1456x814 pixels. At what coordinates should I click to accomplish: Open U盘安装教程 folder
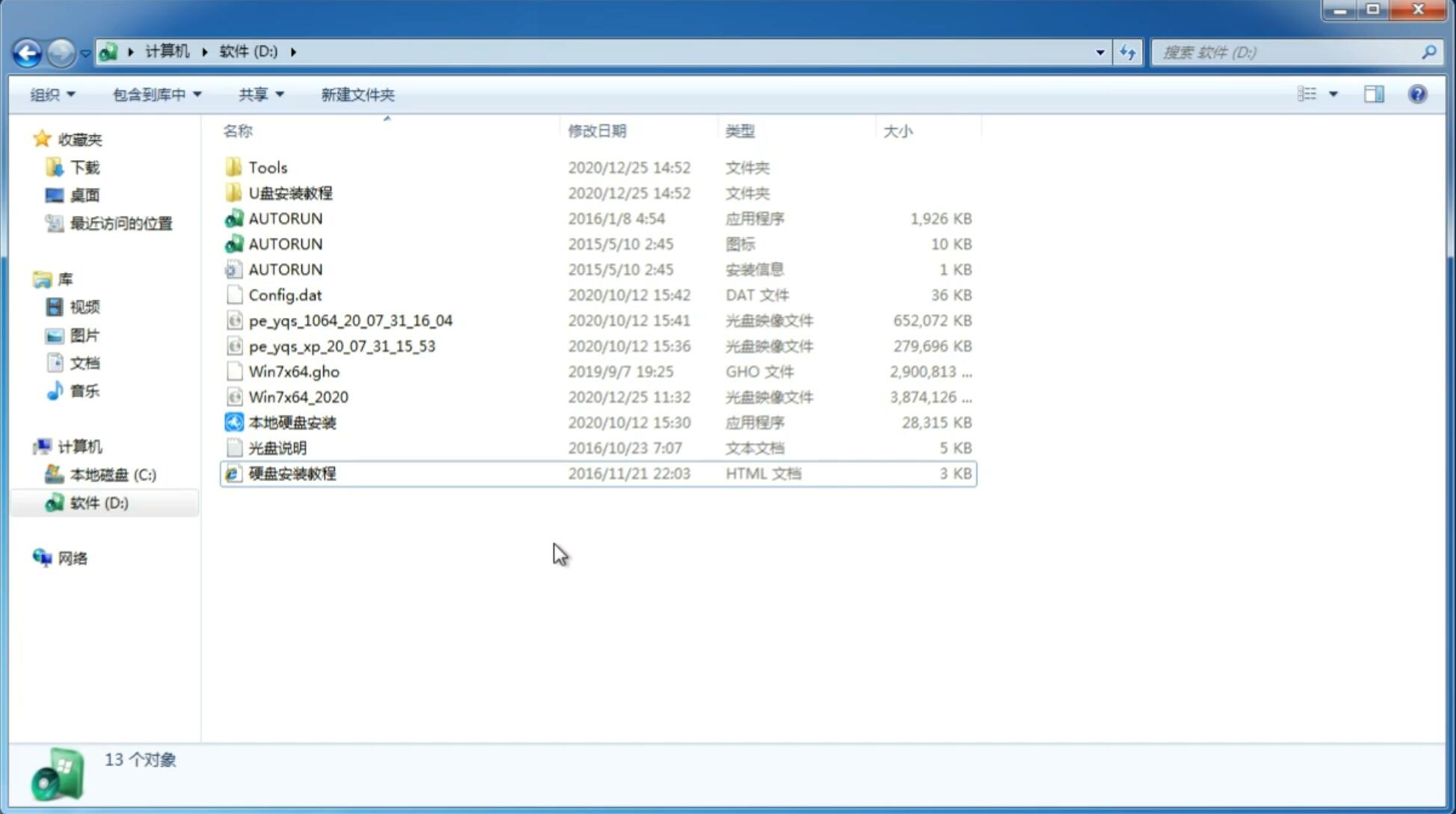click(290, 192)
